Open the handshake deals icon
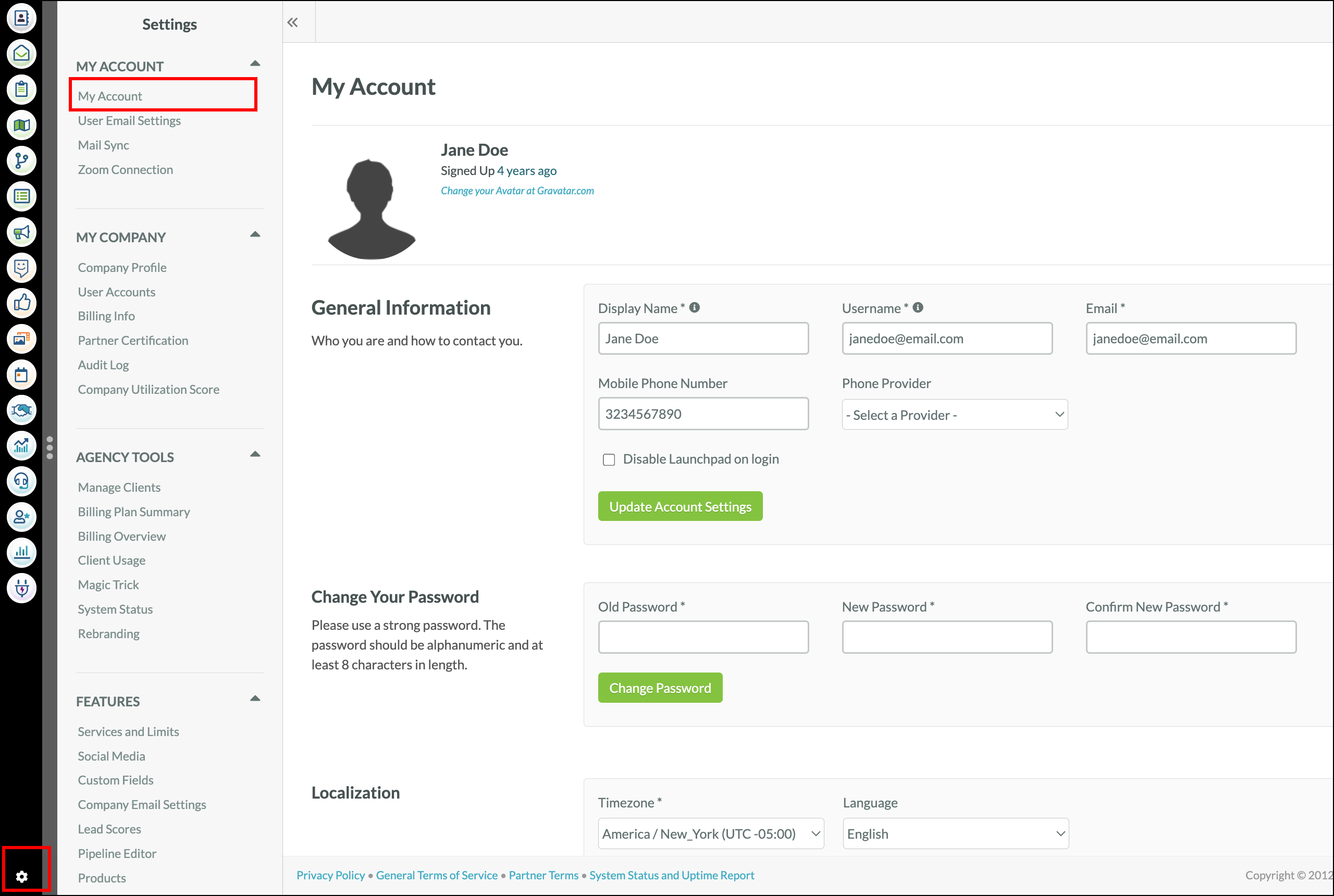Screen dimensions: 1334x896 pos(21,410)
